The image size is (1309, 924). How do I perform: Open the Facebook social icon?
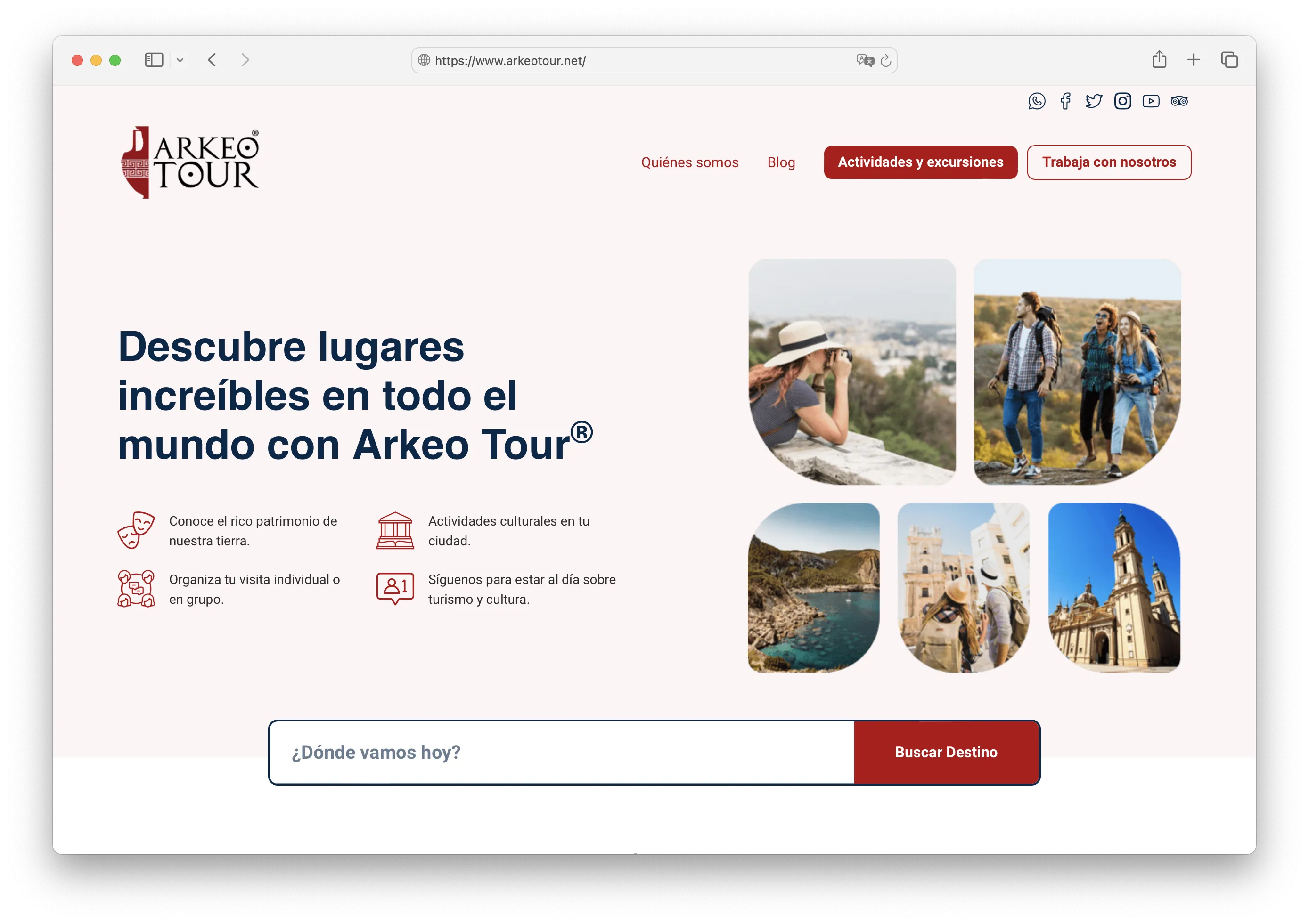coord(1065,101)
